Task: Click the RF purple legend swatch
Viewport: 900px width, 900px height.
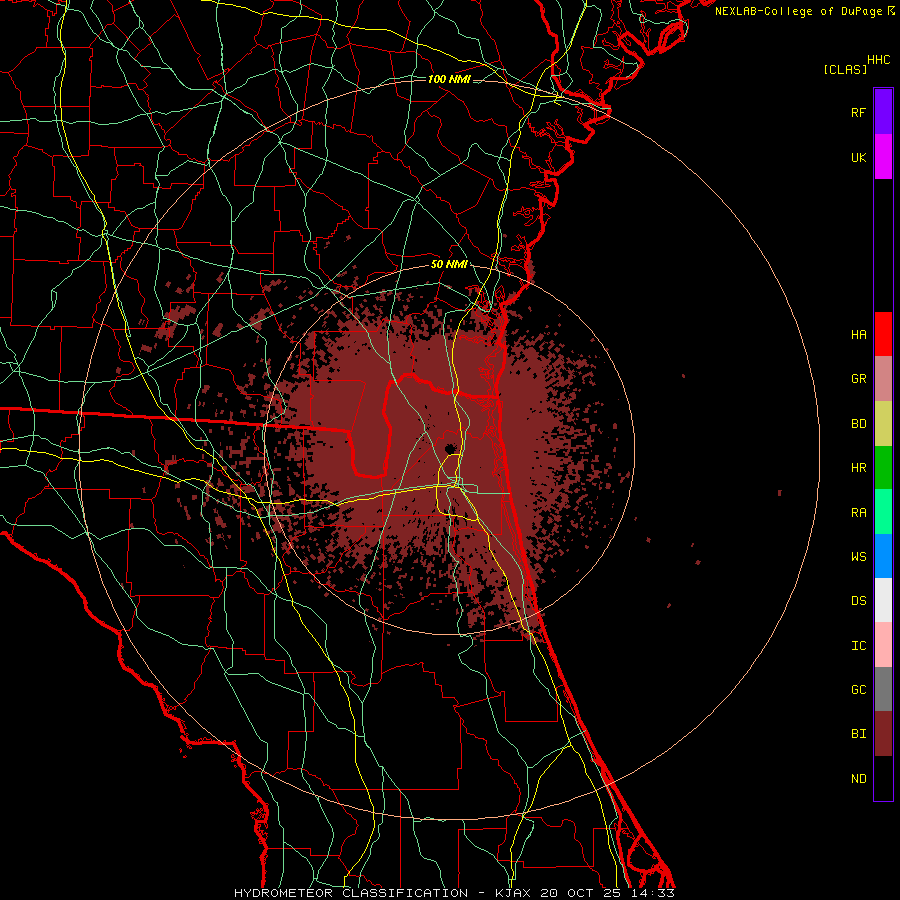Action: (x=883, y=112)
